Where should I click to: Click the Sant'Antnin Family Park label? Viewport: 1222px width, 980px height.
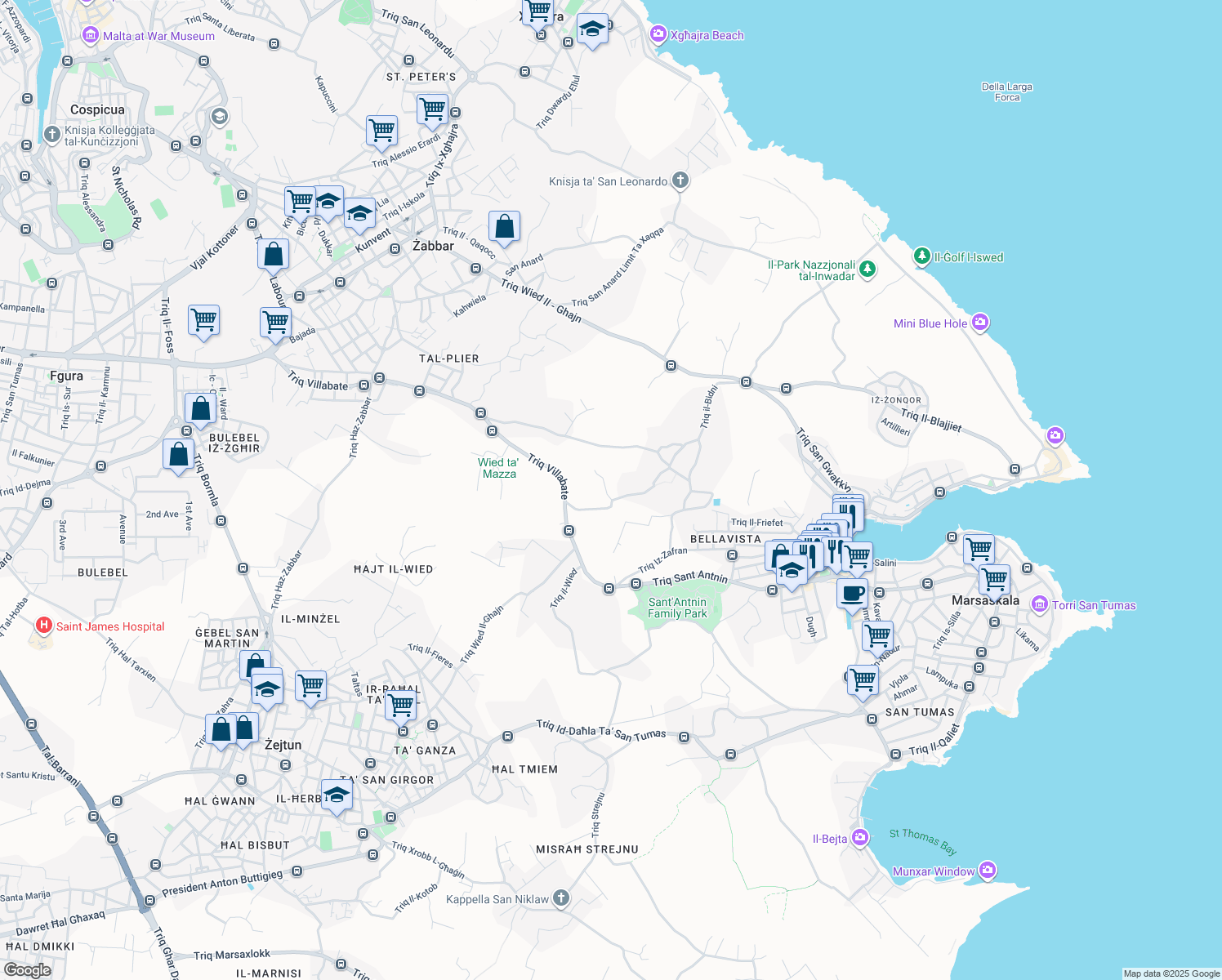pyautogui.click(x=677, y=608)
